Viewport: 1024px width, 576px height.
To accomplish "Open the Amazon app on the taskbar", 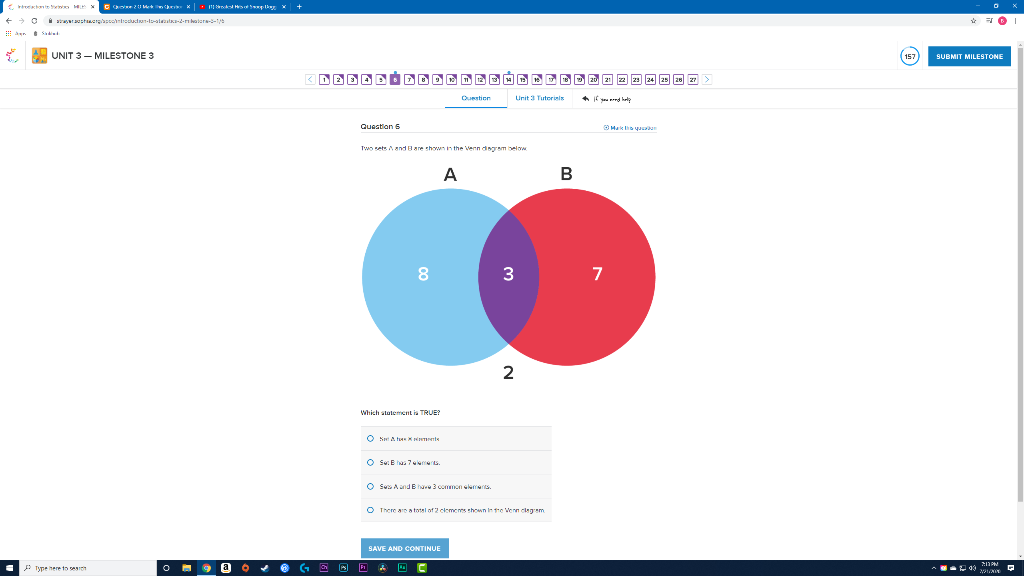I will (x=226, y=568).
